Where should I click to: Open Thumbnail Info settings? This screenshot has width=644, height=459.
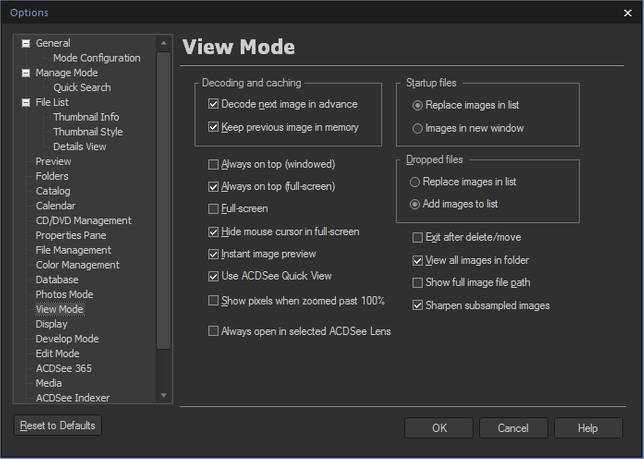[86, 117]
